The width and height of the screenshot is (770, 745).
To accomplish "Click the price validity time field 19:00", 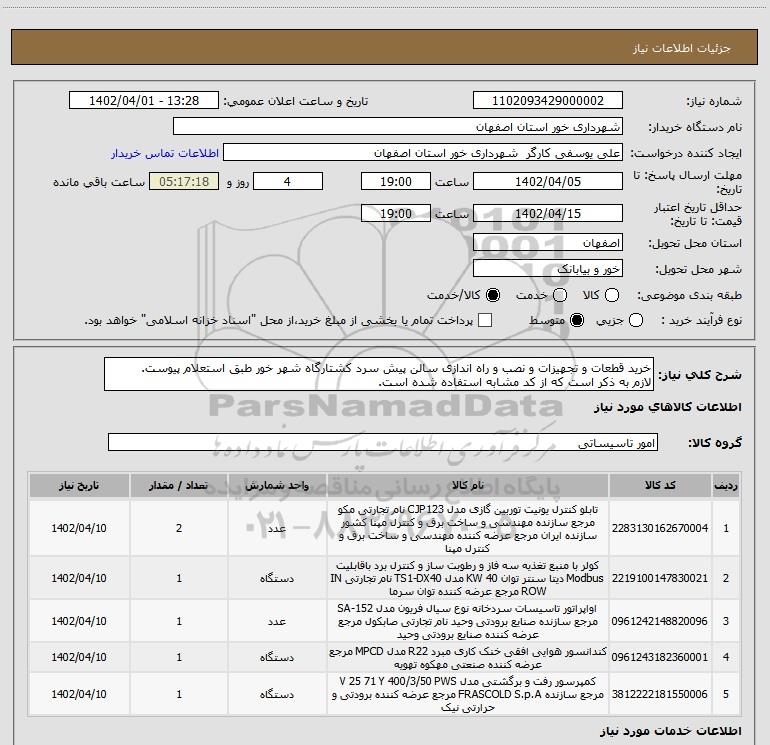I will tap(396, 213).
